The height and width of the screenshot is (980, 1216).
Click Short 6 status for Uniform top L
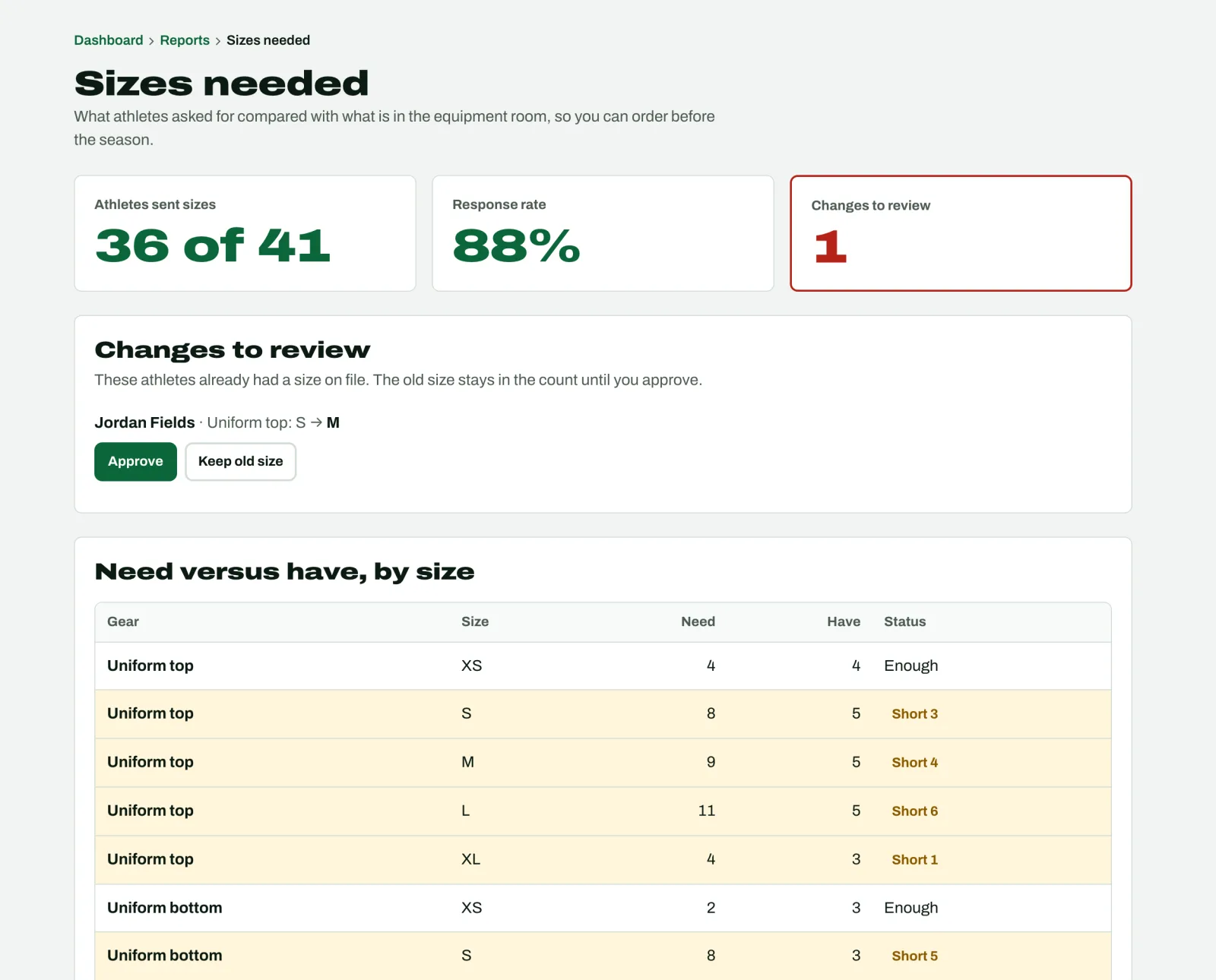[914, 811]
